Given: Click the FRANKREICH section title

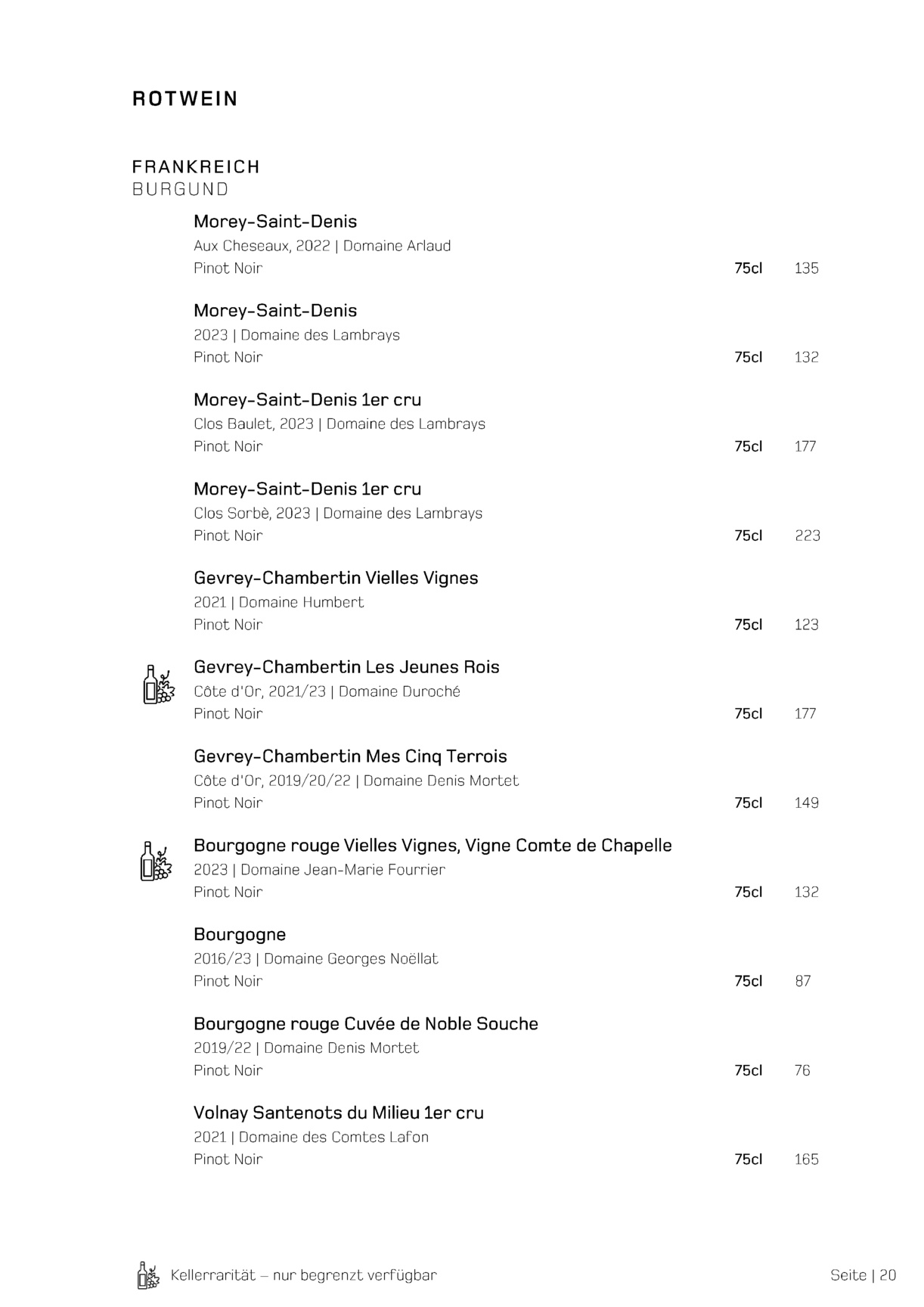Looking at the screenshot, I should pos(196,166).
